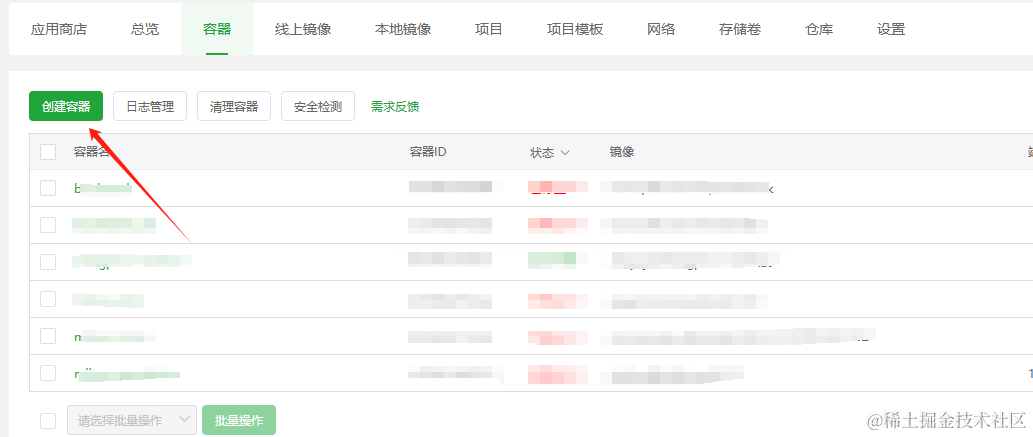This screenshot has height=437, width=1033.
Task: Open the 本地镜像 tab
Action: (x=403, y=29)
